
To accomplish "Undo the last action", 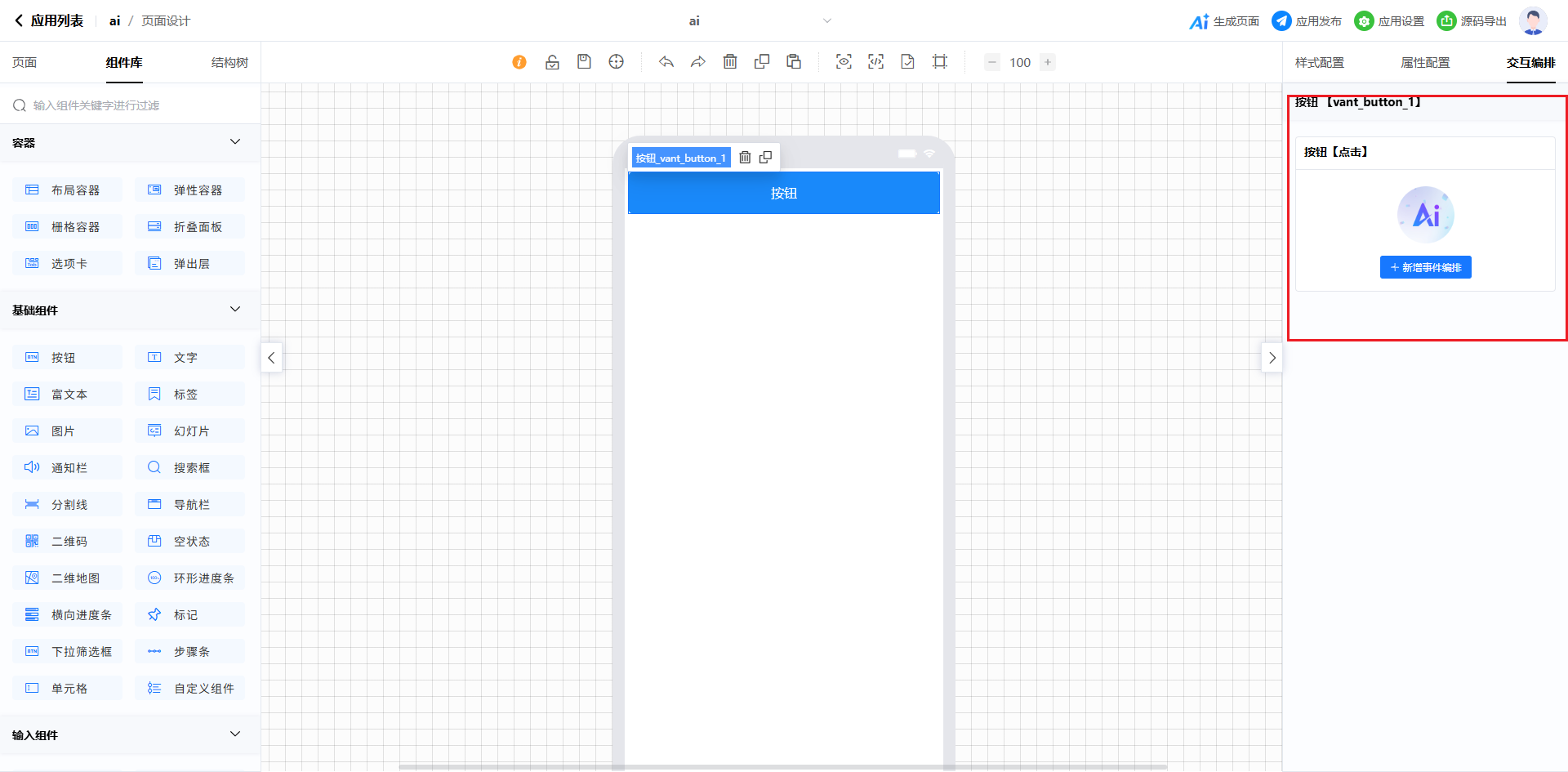I will click(x=666, y=62).
